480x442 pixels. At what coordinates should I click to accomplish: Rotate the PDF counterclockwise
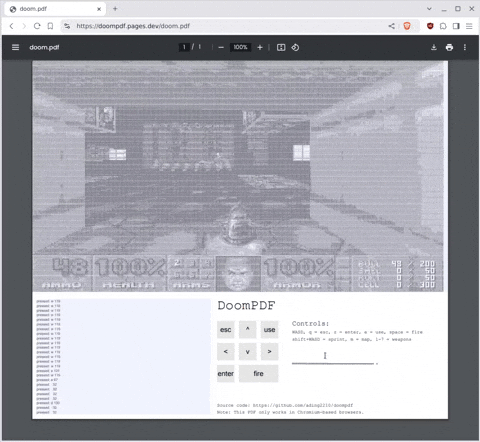point(295,47)
